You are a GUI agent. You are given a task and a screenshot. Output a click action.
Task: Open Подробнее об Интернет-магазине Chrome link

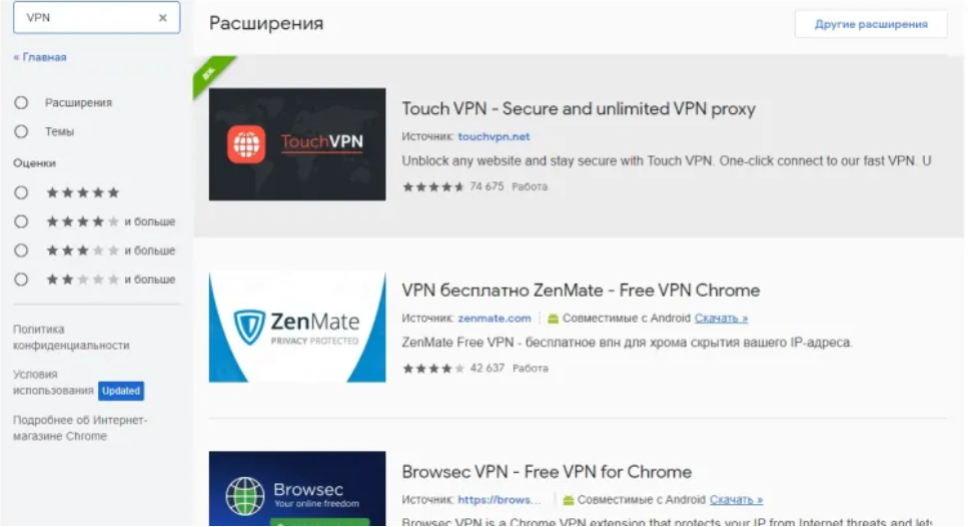pos(80,428)
